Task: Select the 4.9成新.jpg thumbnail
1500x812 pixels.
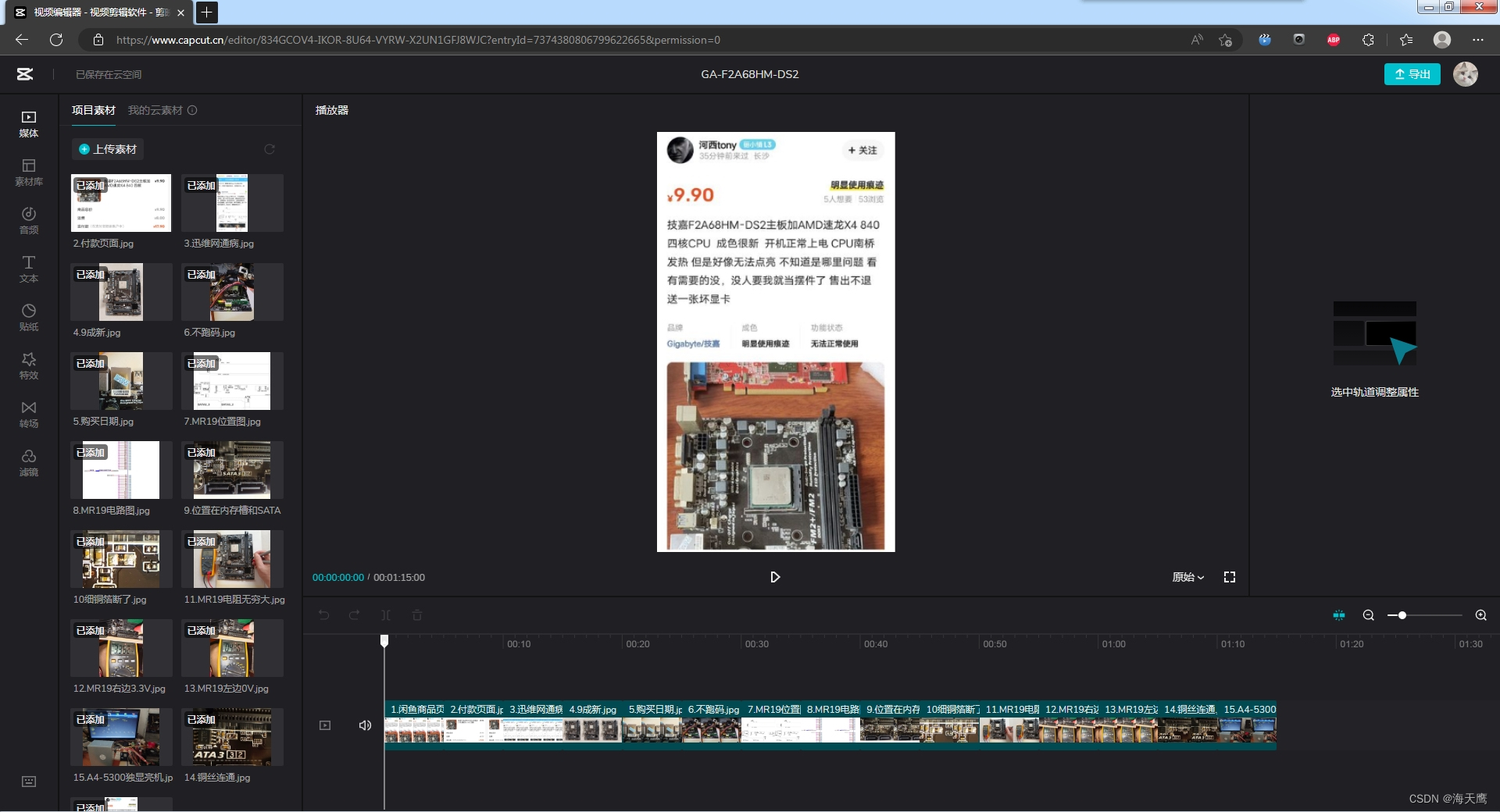Action: [x=121, y=292]
